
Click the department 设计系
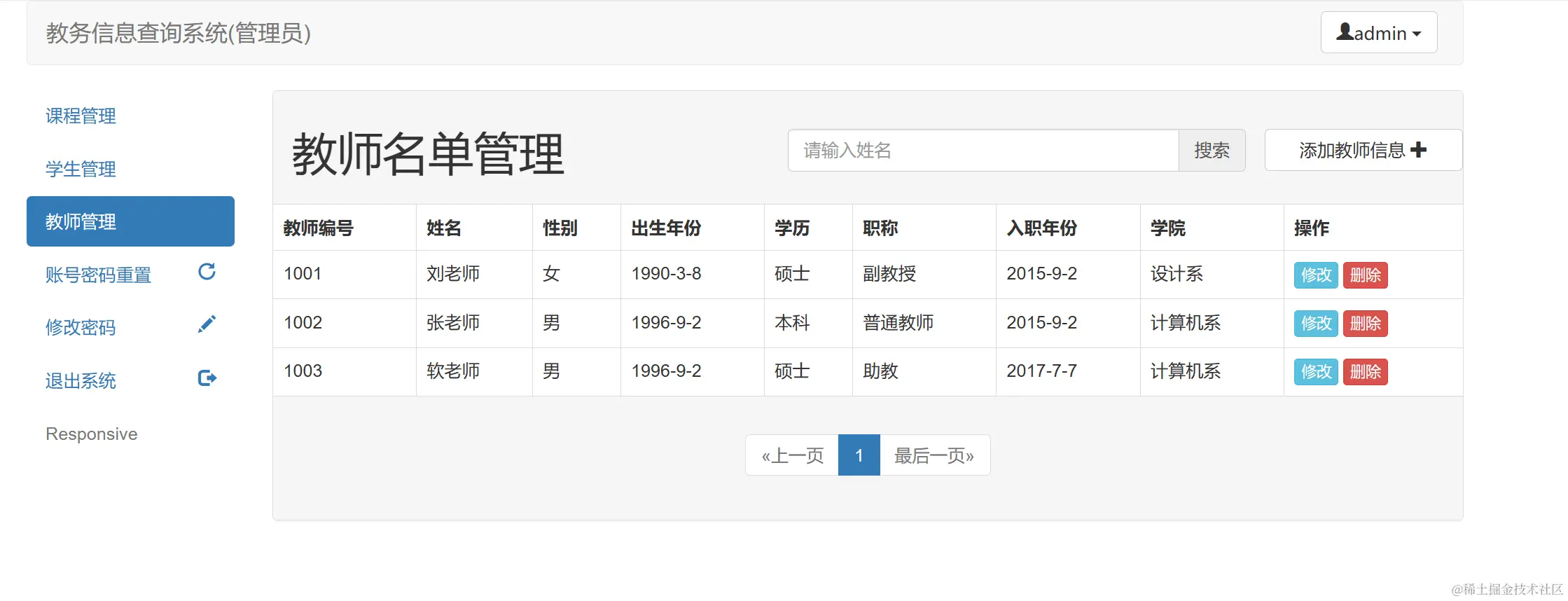click(1177, 274)
